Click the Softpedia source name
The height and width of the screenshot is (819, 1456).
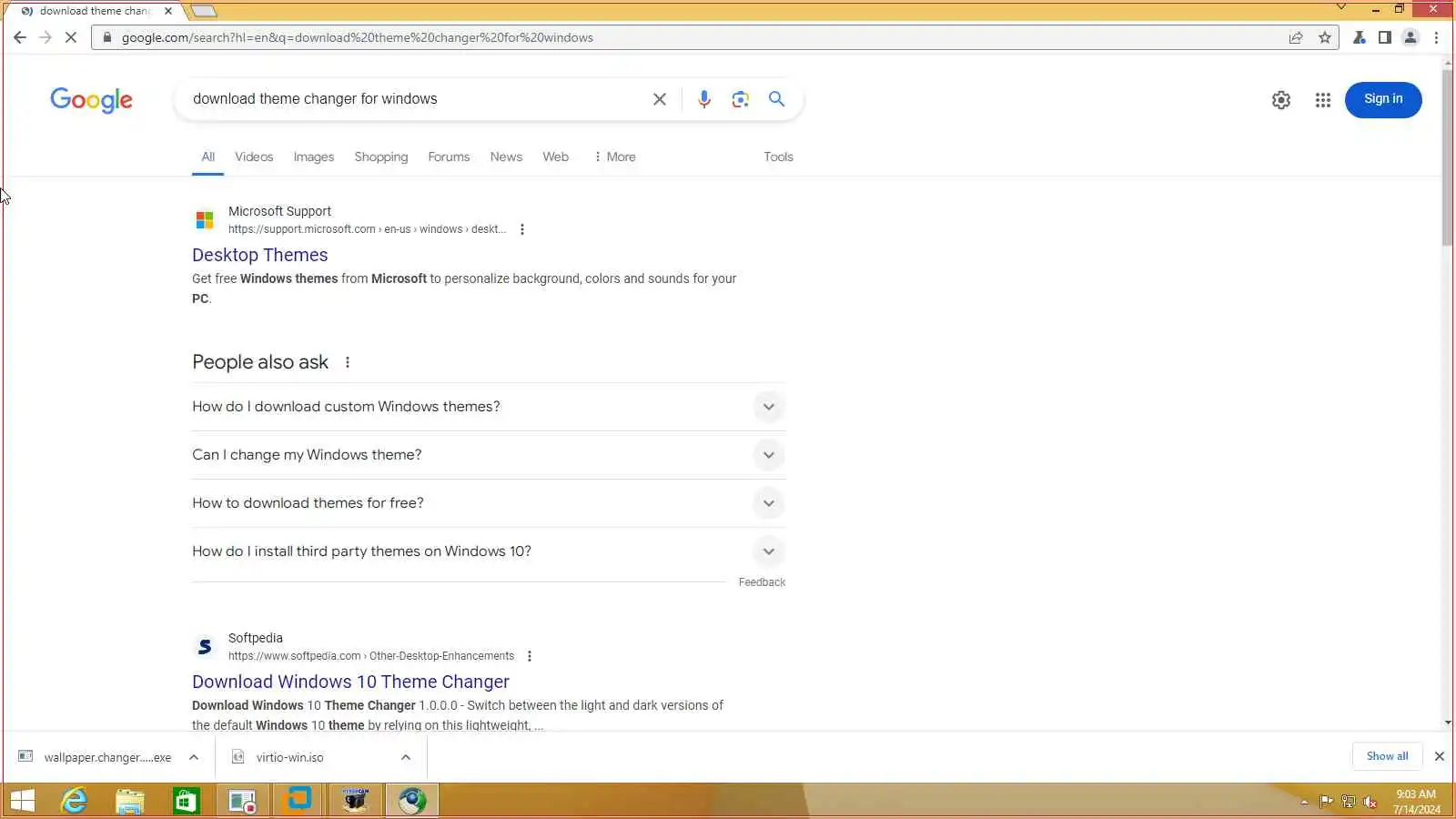pos(256,638)
